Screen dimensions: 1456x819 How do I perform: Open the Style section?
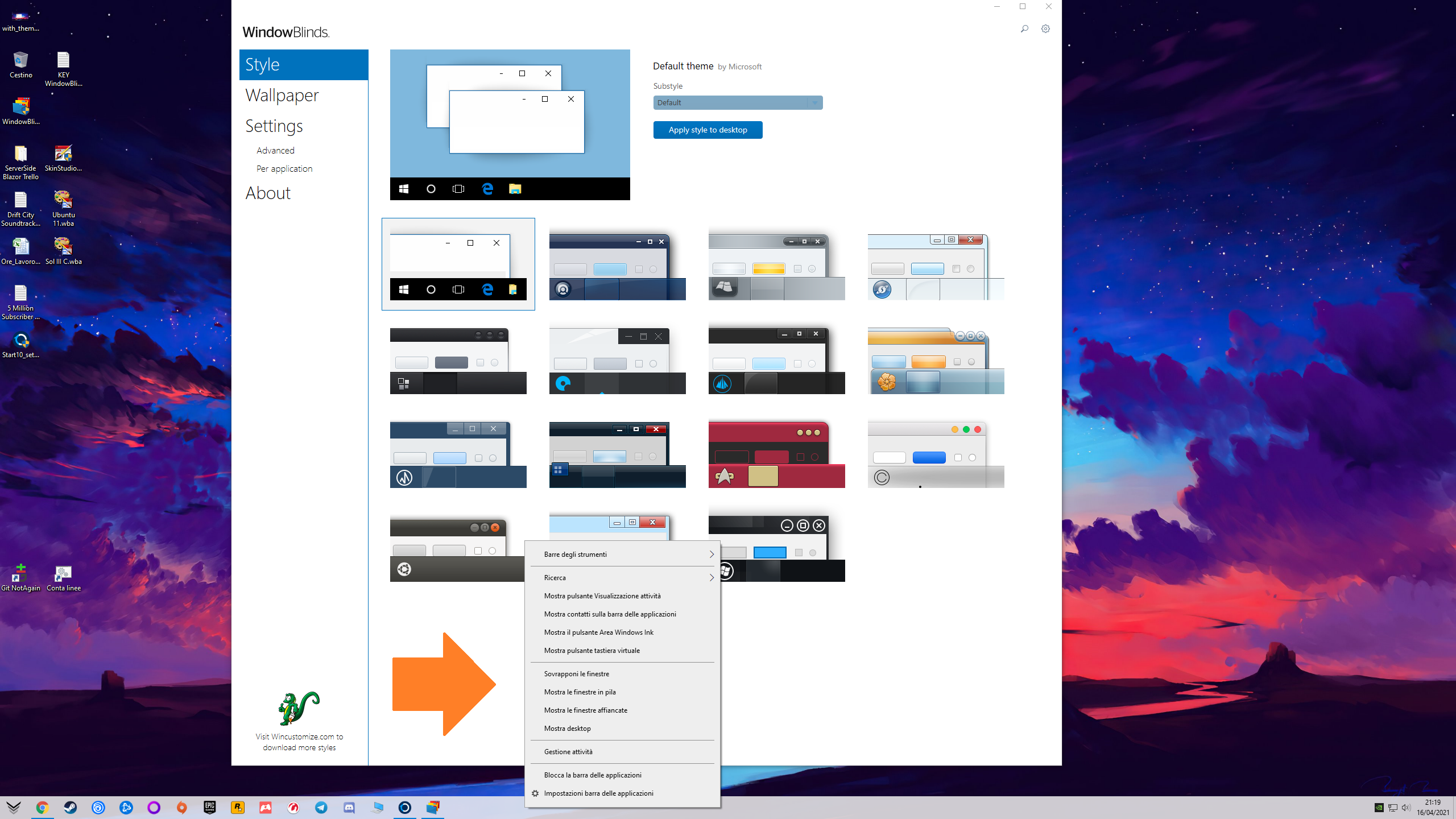coord(304,64)
